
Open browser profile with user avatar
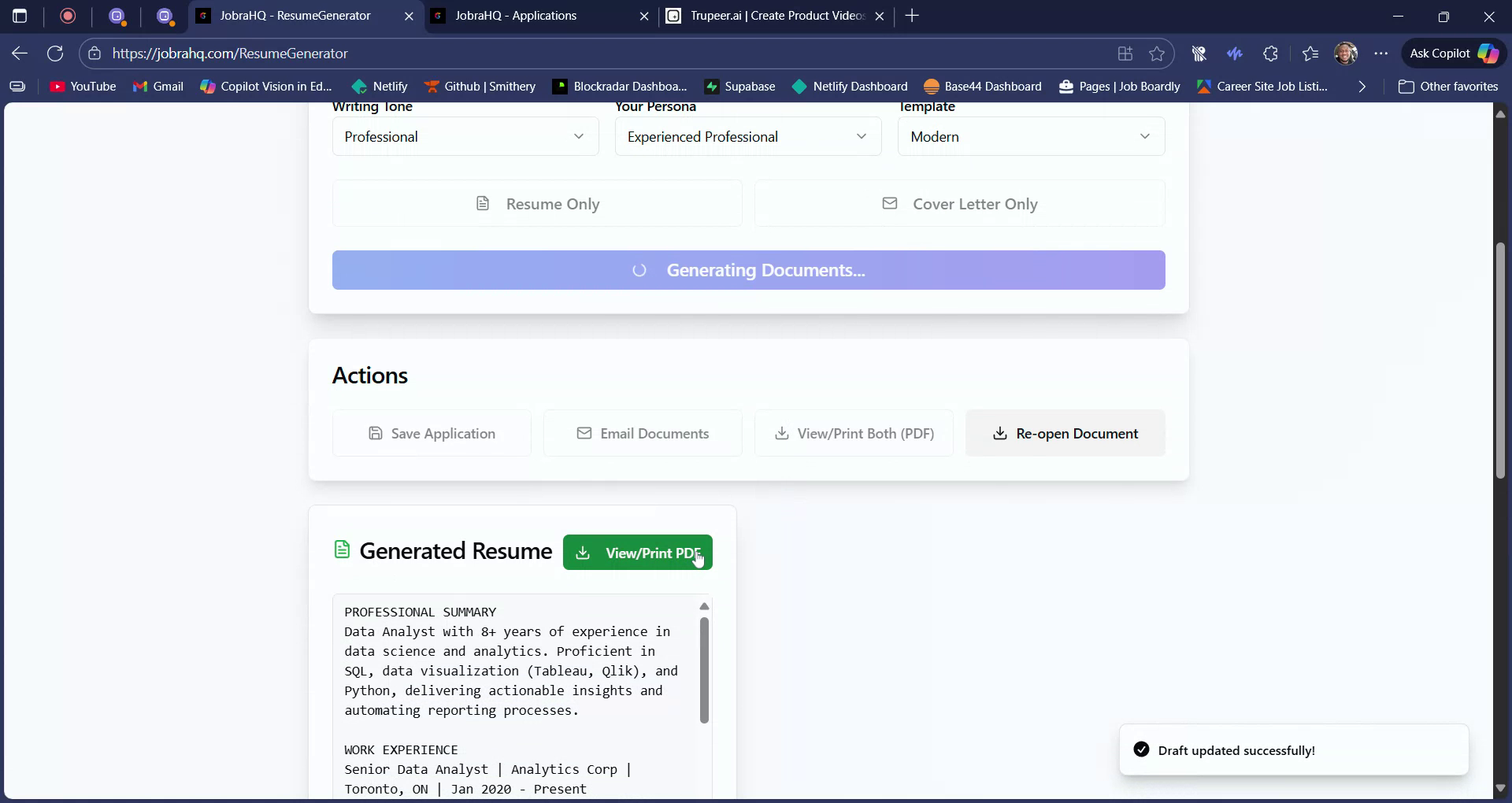[1347, 53]
